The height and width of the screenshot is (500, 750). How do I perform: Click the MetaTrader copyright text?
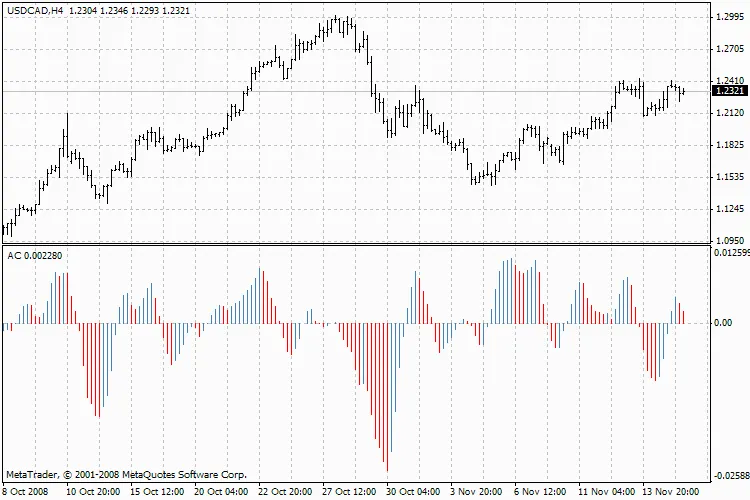[x=125, y=474]
